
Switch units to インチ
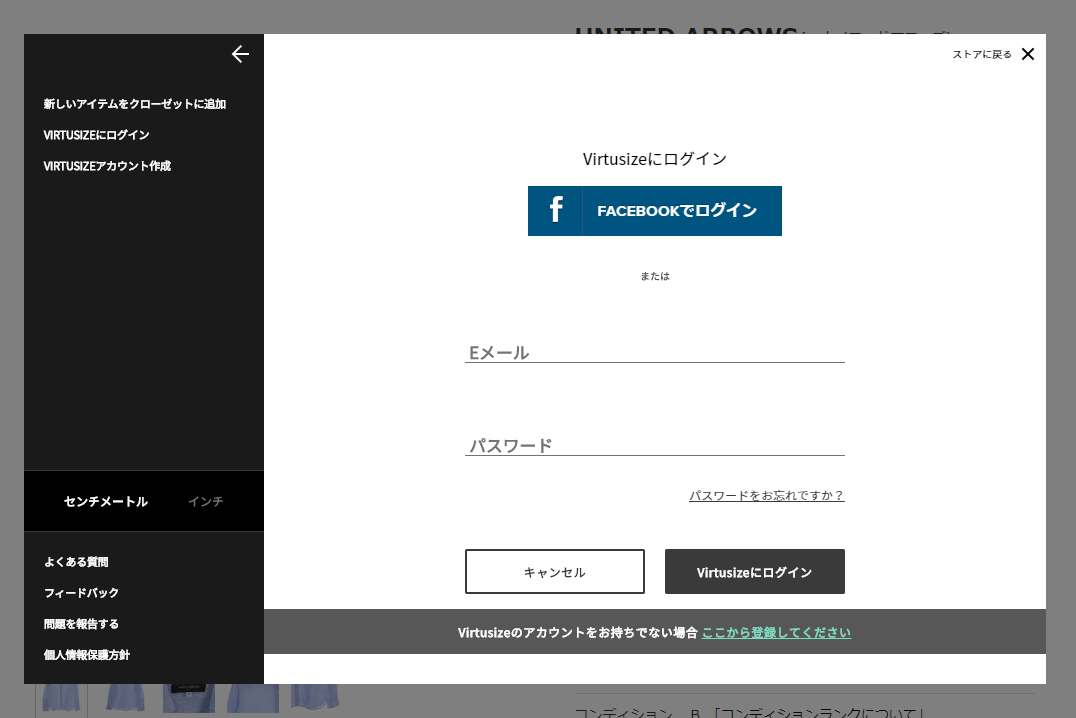[x=205, y=501]
